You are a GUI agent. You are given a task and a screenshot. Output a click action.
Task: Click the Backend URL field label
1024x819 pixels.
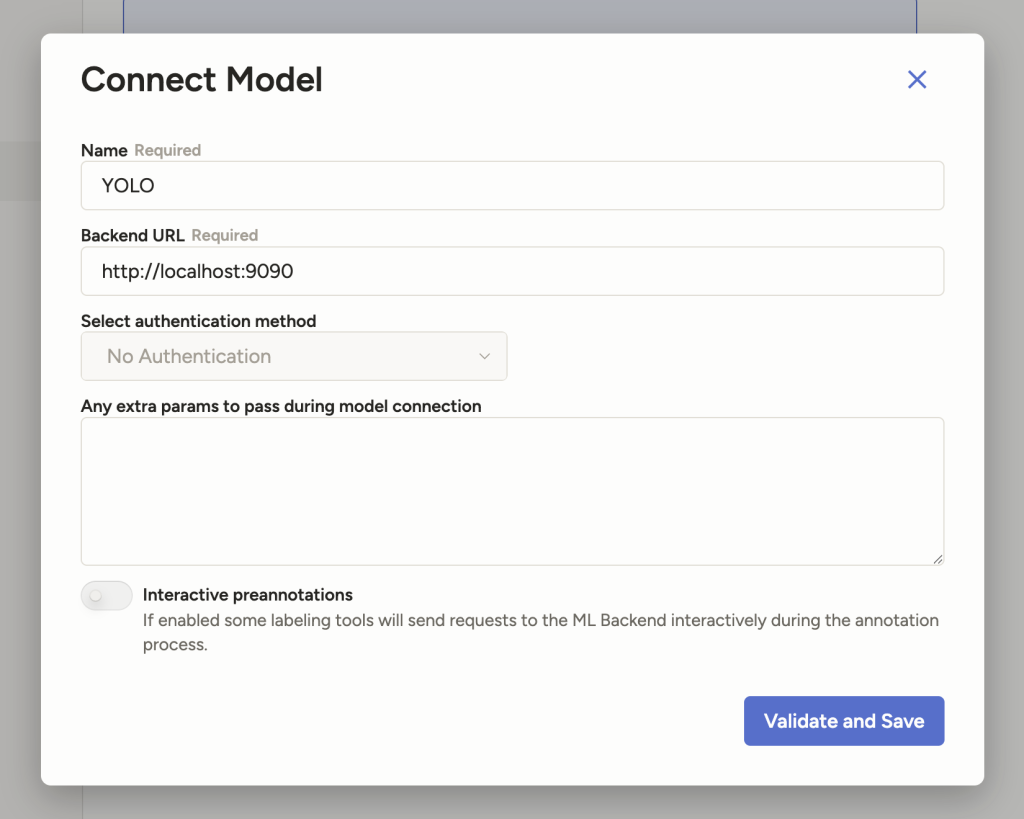[x=133, y=235]
